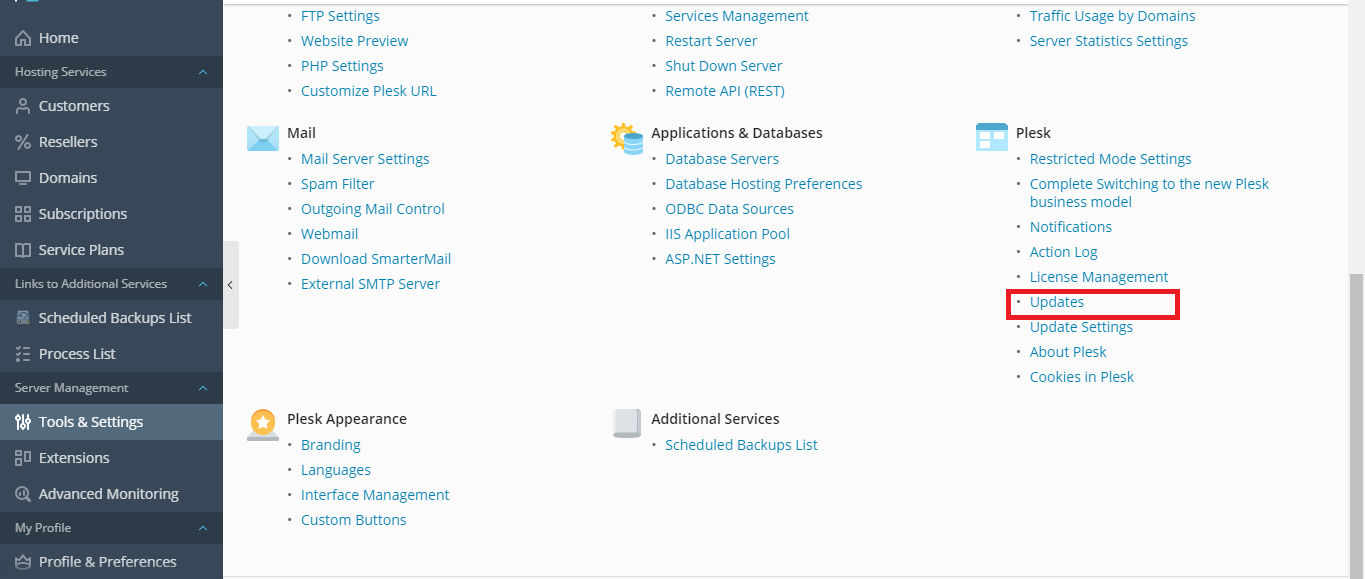Click the Tools & Settings sliders icon
The height and width of the screenshot is (579, 1365).
[23, 422]
